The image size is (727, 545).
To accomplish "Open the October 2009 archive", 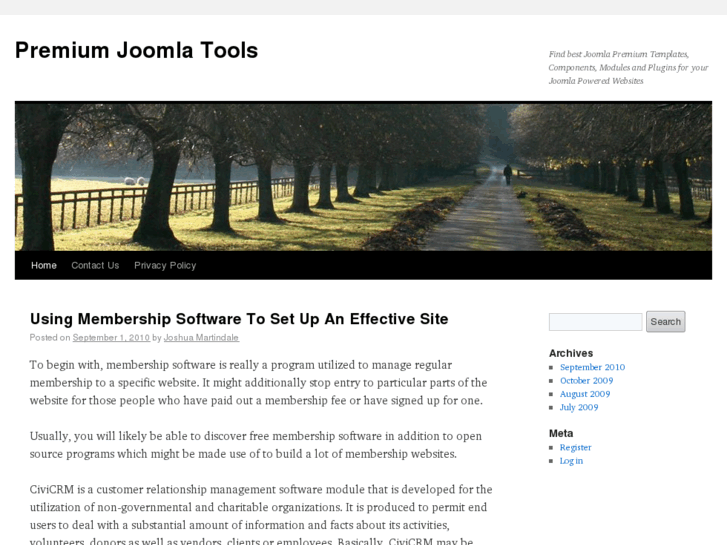I will pyautogui.click(x=586, y=380).
